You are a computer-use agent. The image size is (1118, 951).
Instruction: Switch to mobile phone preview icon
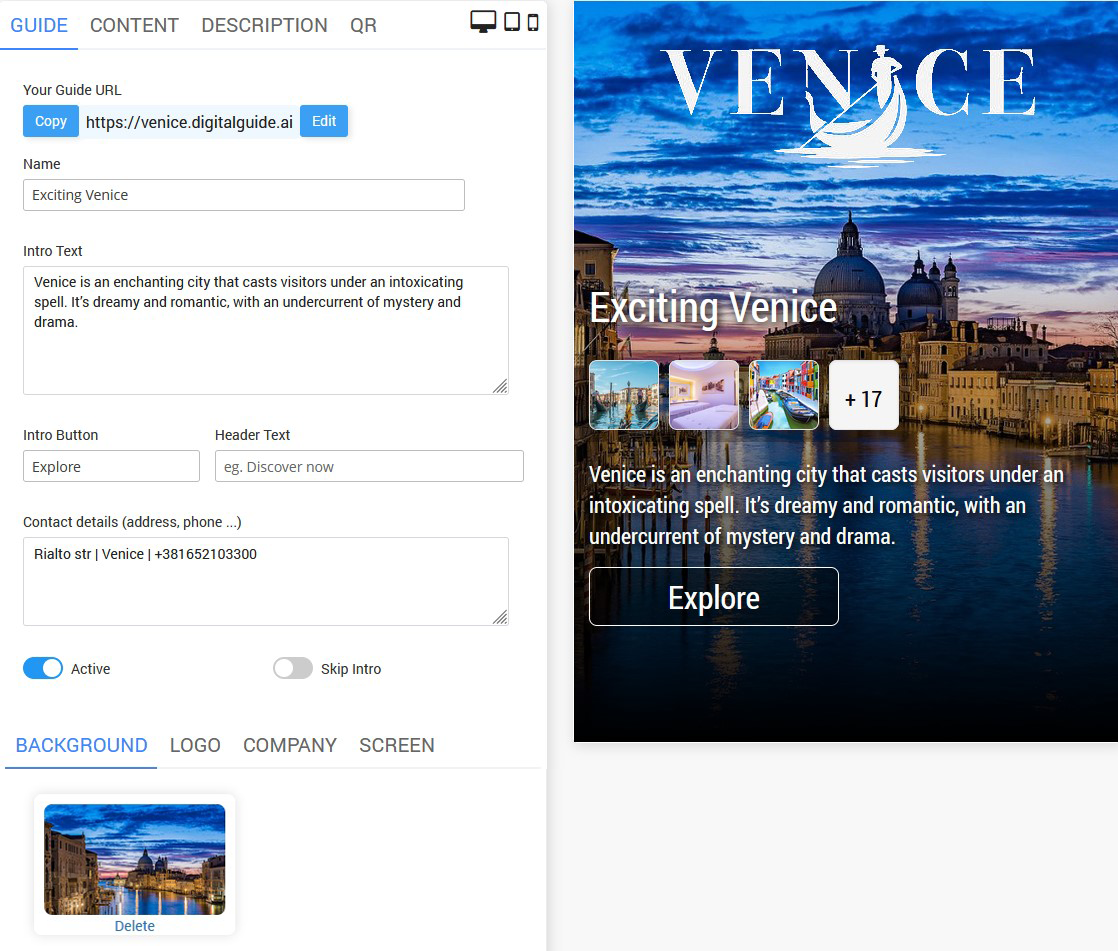533,22
